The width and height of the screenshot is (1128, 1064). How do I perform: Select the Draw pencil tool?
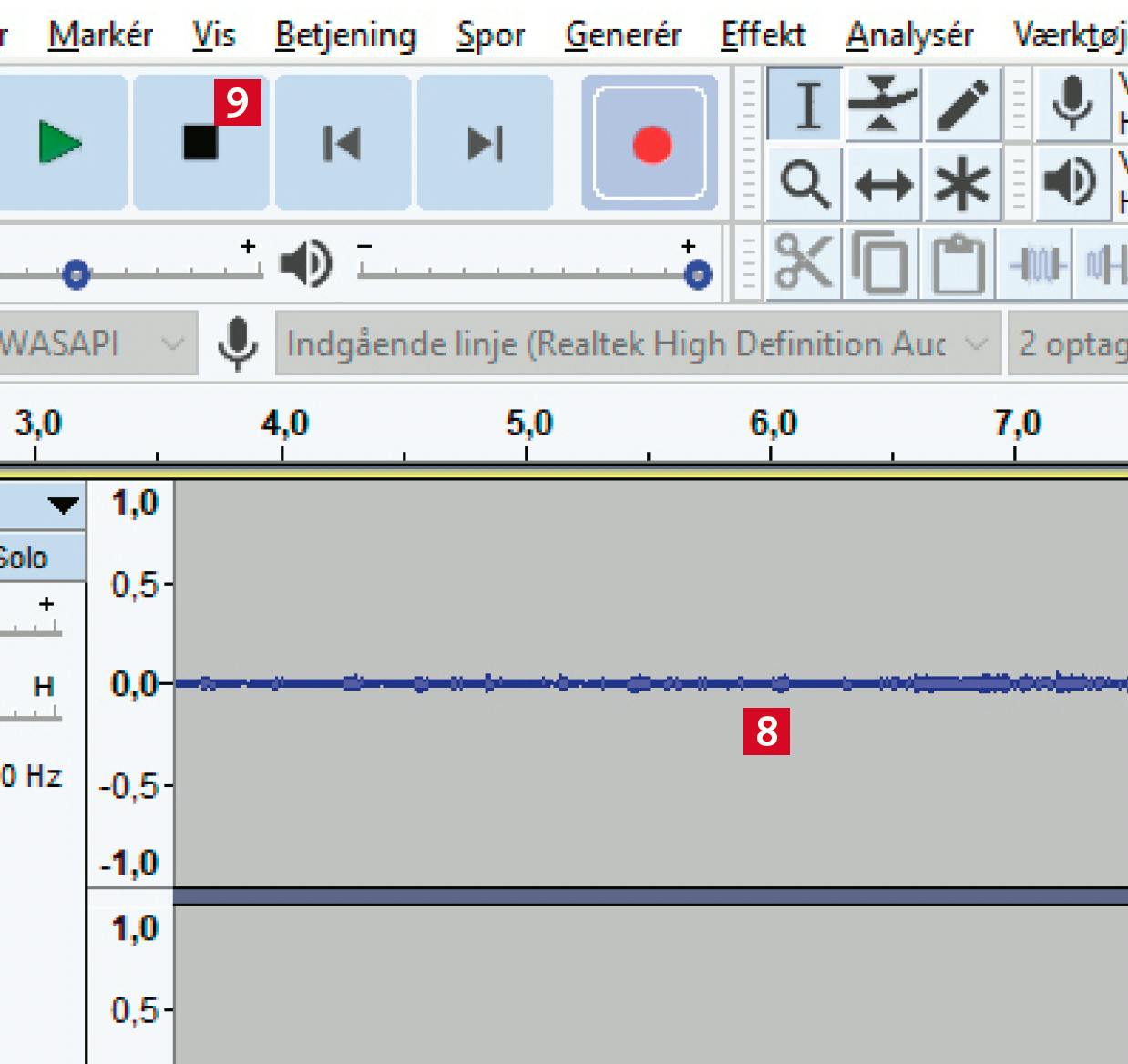tap(962, 104)
